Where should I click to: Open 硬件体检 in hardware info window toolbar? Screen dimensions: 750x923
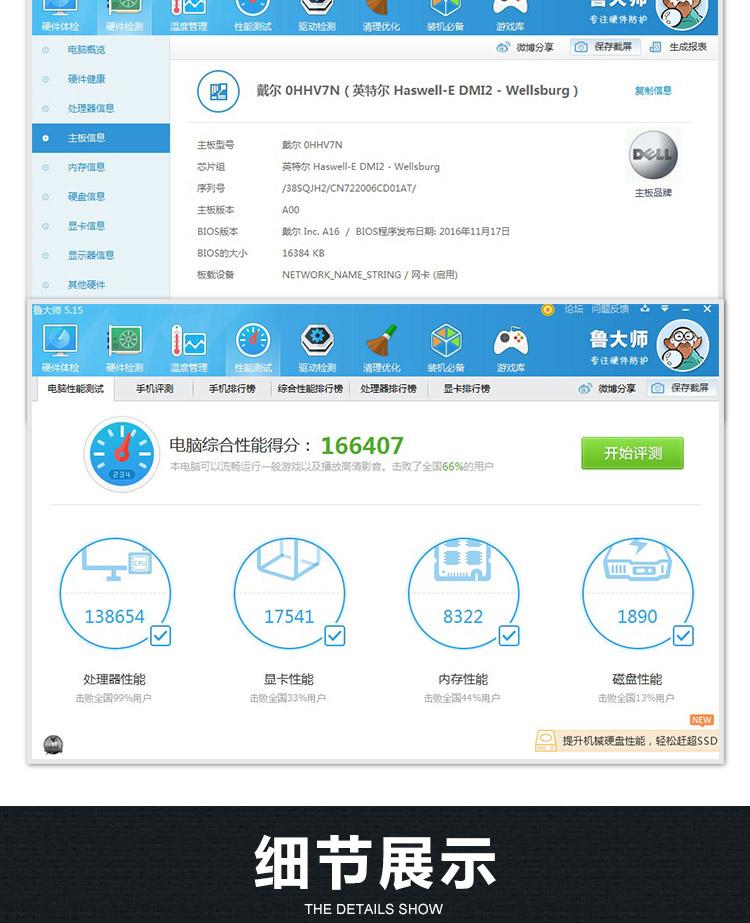tap(60, 16)
